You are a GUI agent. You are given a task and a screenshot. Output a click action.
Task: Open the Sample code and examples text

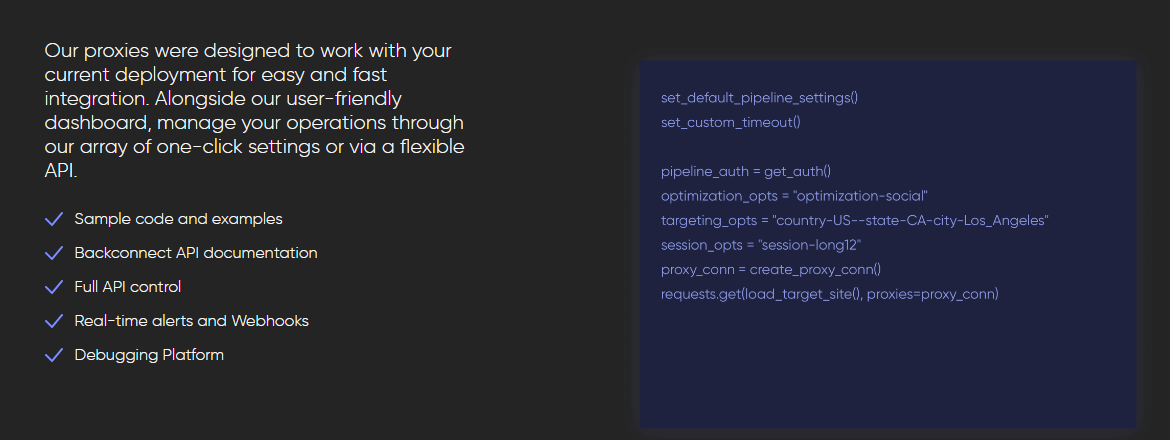[178, 219]
